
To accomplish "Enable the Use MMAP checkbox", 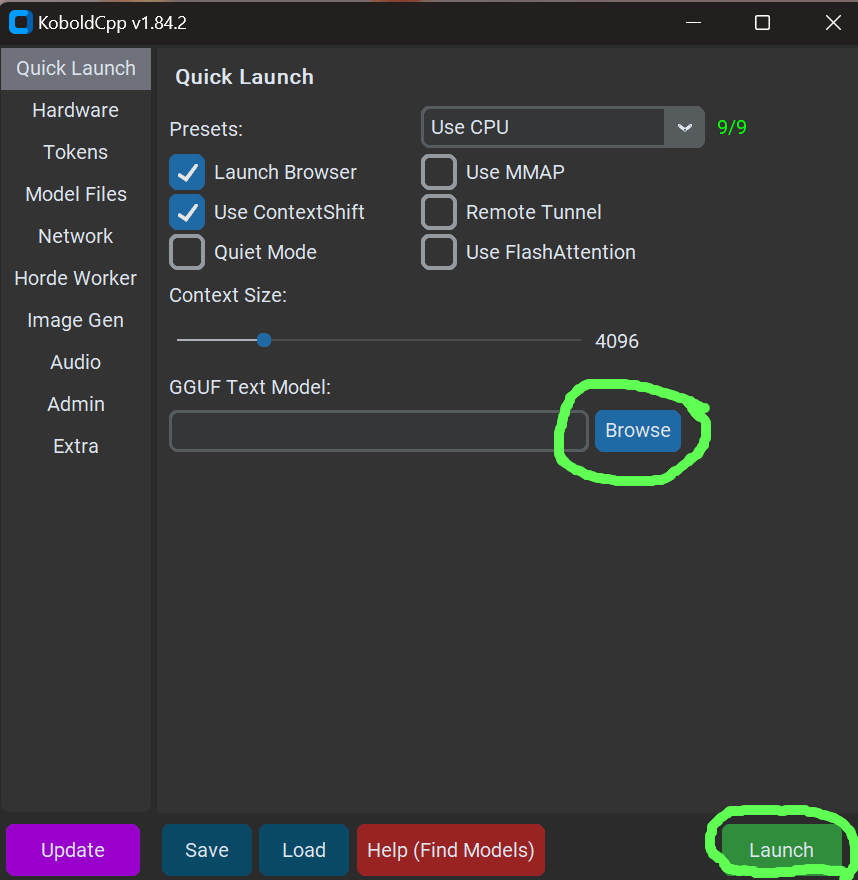I will 439,172.
